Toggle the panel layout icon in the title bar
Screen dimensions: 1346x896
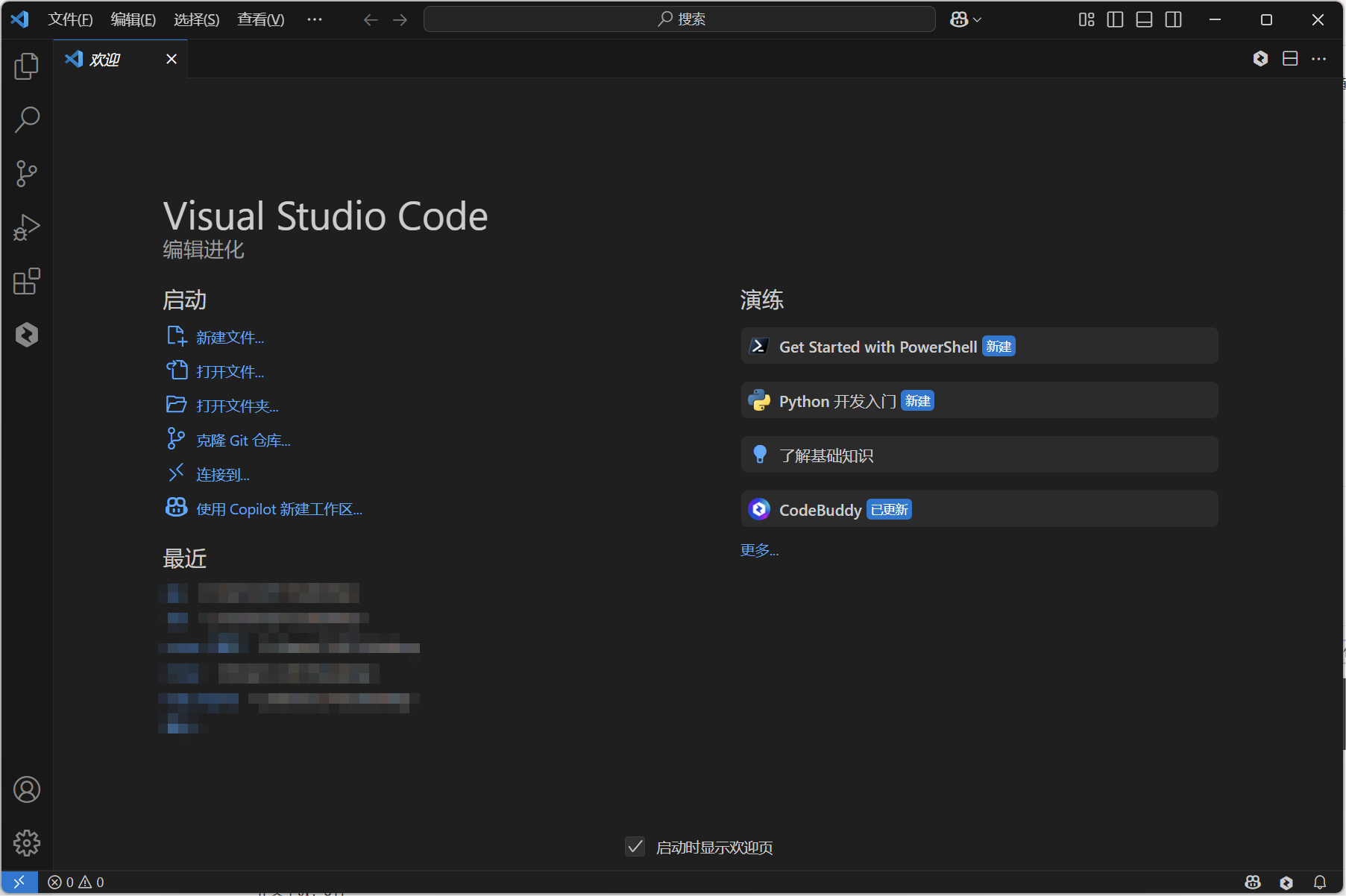pyautogui.click(x=1144, y=19)
